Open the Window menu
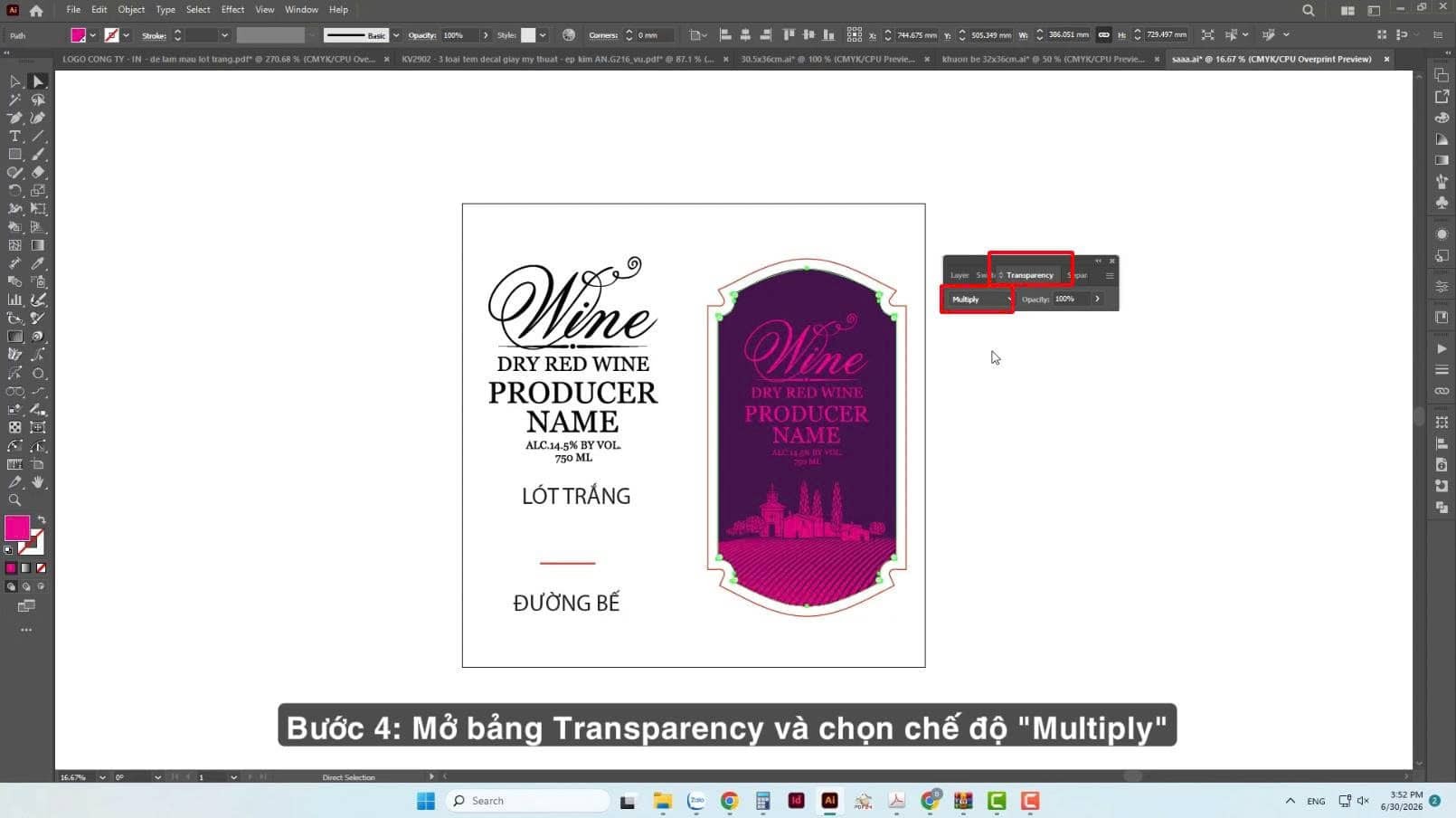 [301, 10]
